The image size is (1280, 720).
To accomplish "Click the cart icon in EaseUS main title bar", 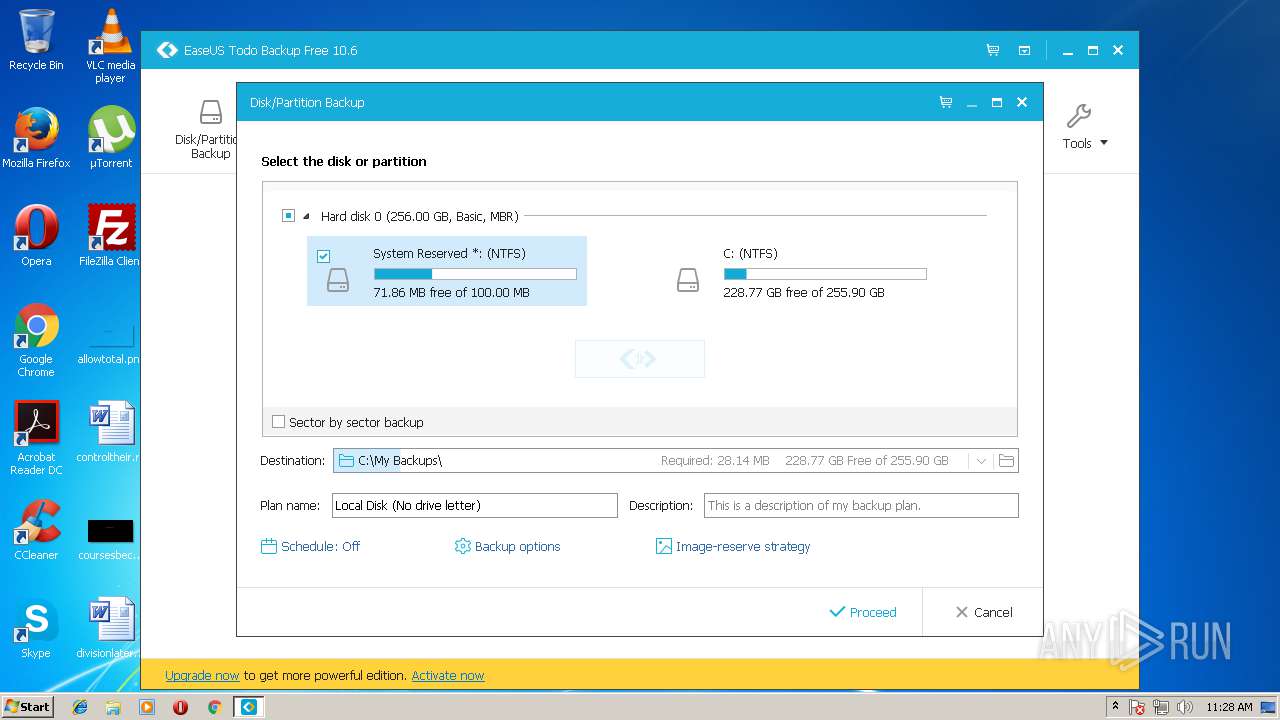I will [992, 50].
